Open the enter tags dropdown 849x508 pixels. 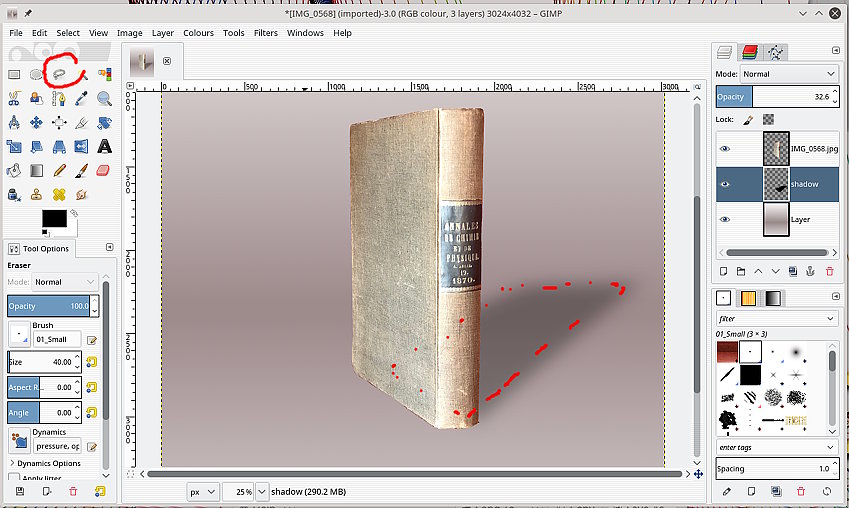[777, 447]
